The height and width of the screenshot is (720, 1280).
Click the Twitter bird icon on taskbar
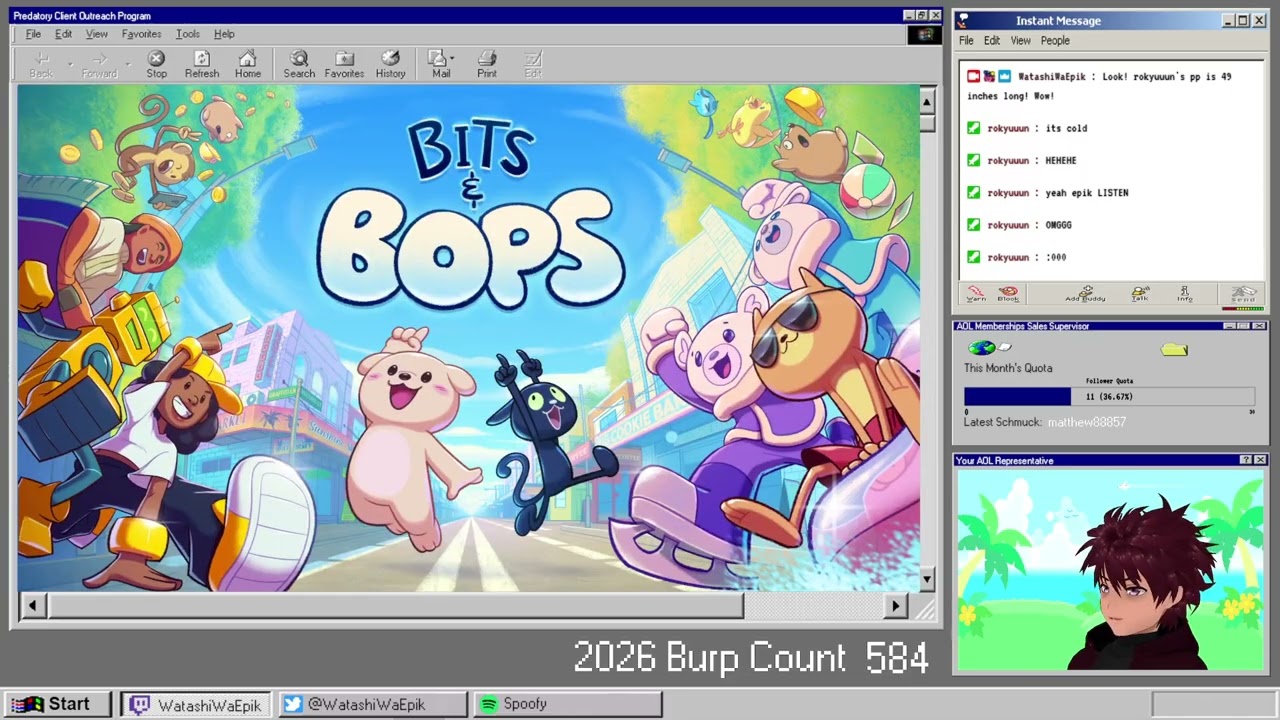coord(292,705)
